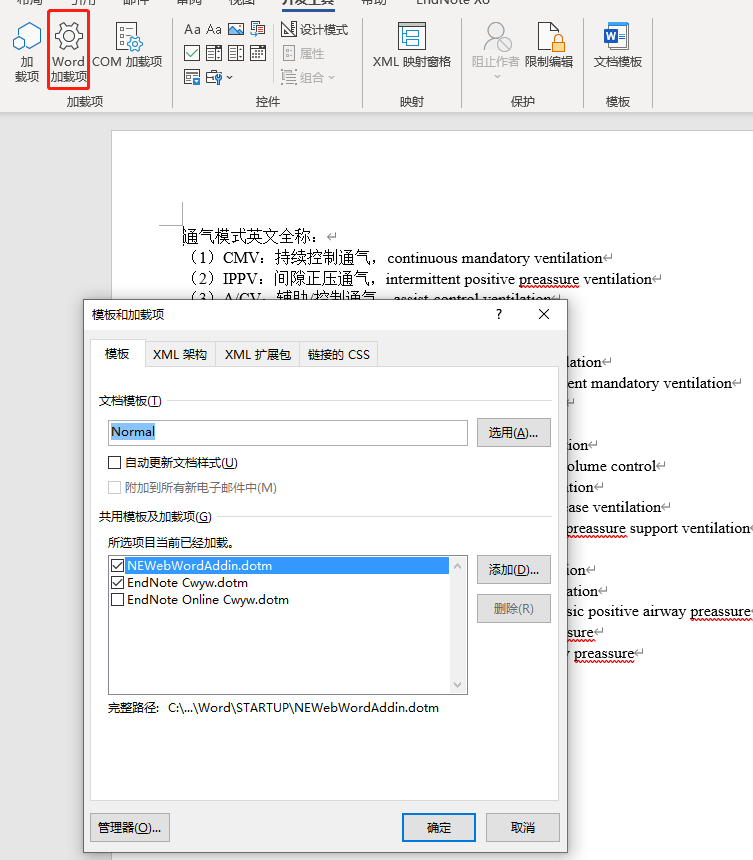This screenshot has width=753, height=860.
Task: Toggle 附加到所有新电子邮件中 checkbox
Action: coord(115,487)
